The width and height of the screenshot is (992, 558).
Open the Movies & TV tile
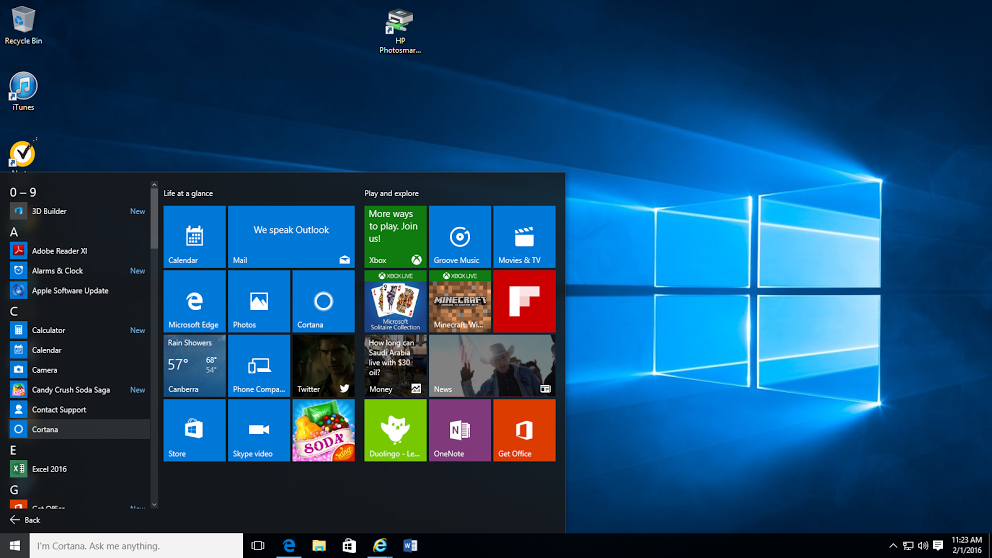coord(524,237)
